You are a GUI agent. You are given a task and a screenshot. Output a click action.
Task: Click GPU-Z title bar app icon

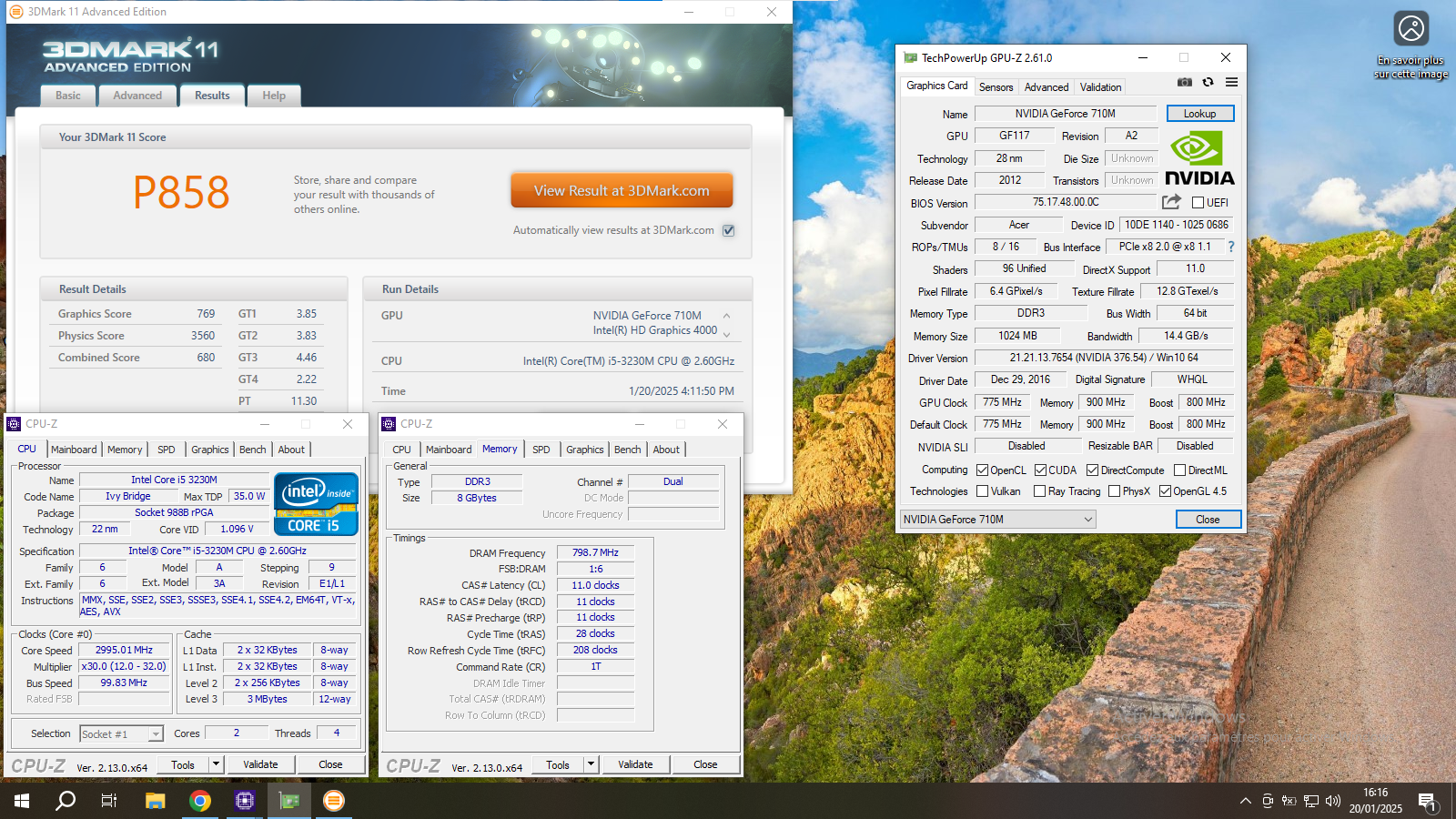910,57
